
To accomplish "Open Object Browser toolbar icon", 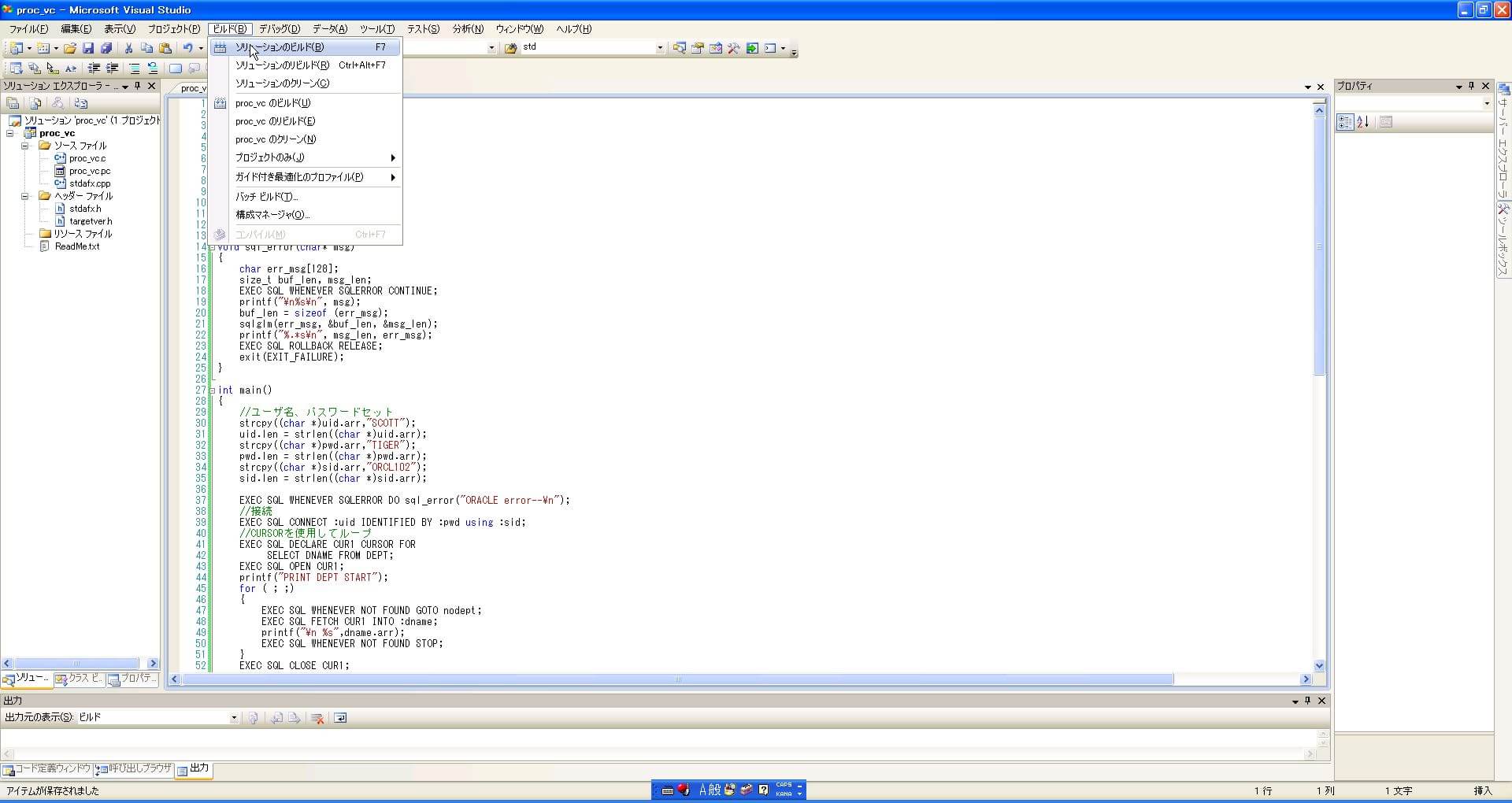I will click(716, 48).
